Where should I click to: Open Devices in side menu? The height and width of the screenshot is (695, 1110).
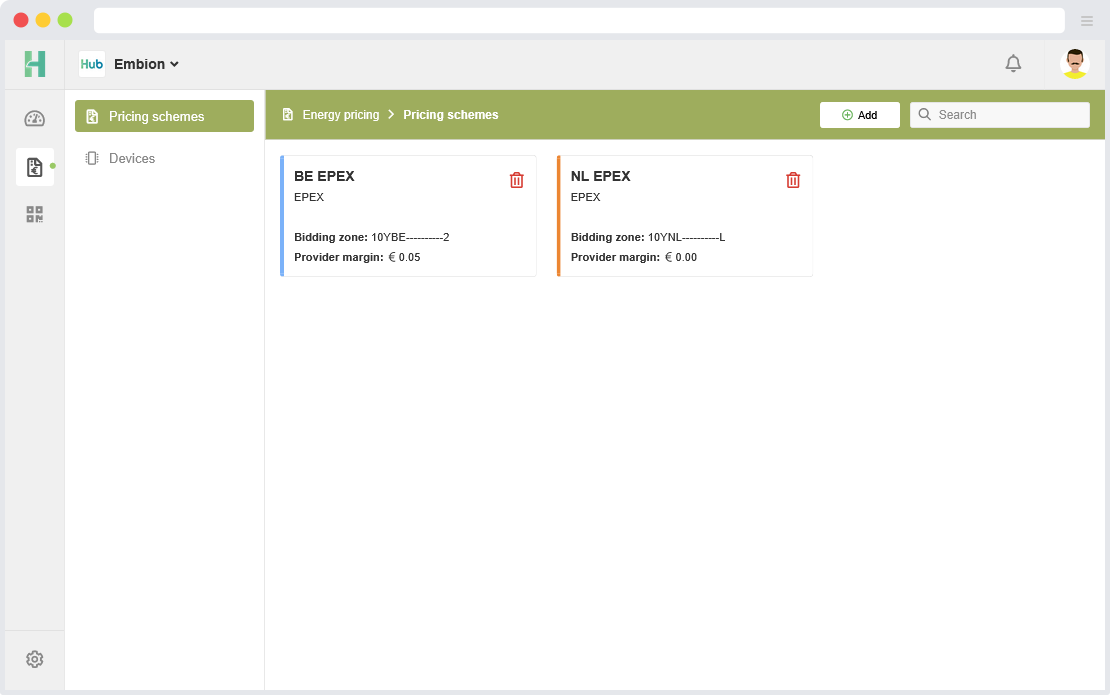coord(132,158)
